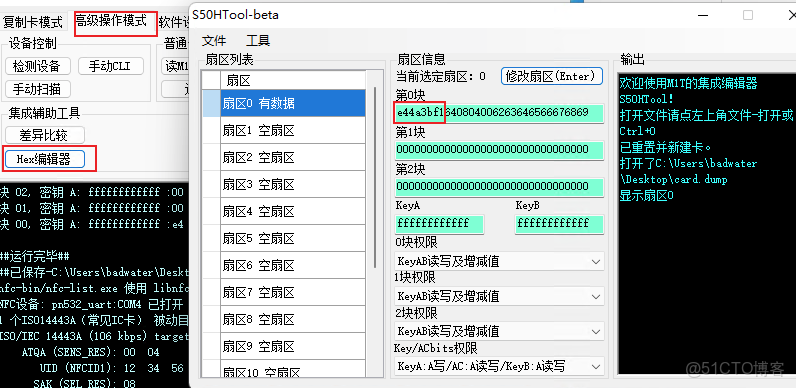Screen dimensions: 796x388
Task: Click 'UID (NFCID1)' console line
Action: click(111, 368)
